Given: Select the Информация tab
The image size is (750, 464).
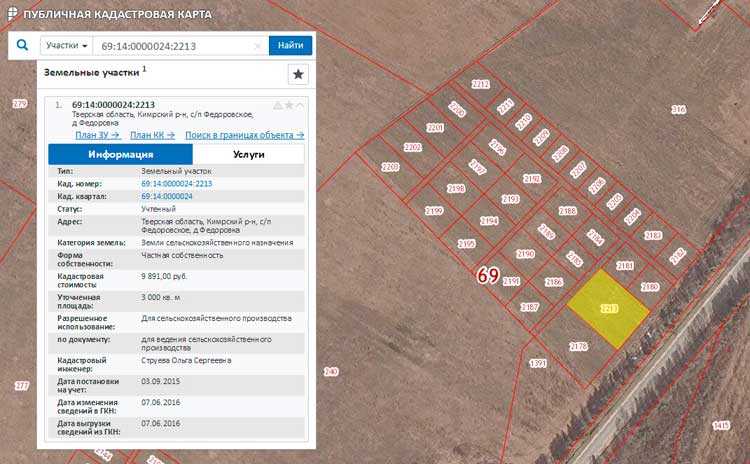Looking at the screenshot, I should (120, 155).
